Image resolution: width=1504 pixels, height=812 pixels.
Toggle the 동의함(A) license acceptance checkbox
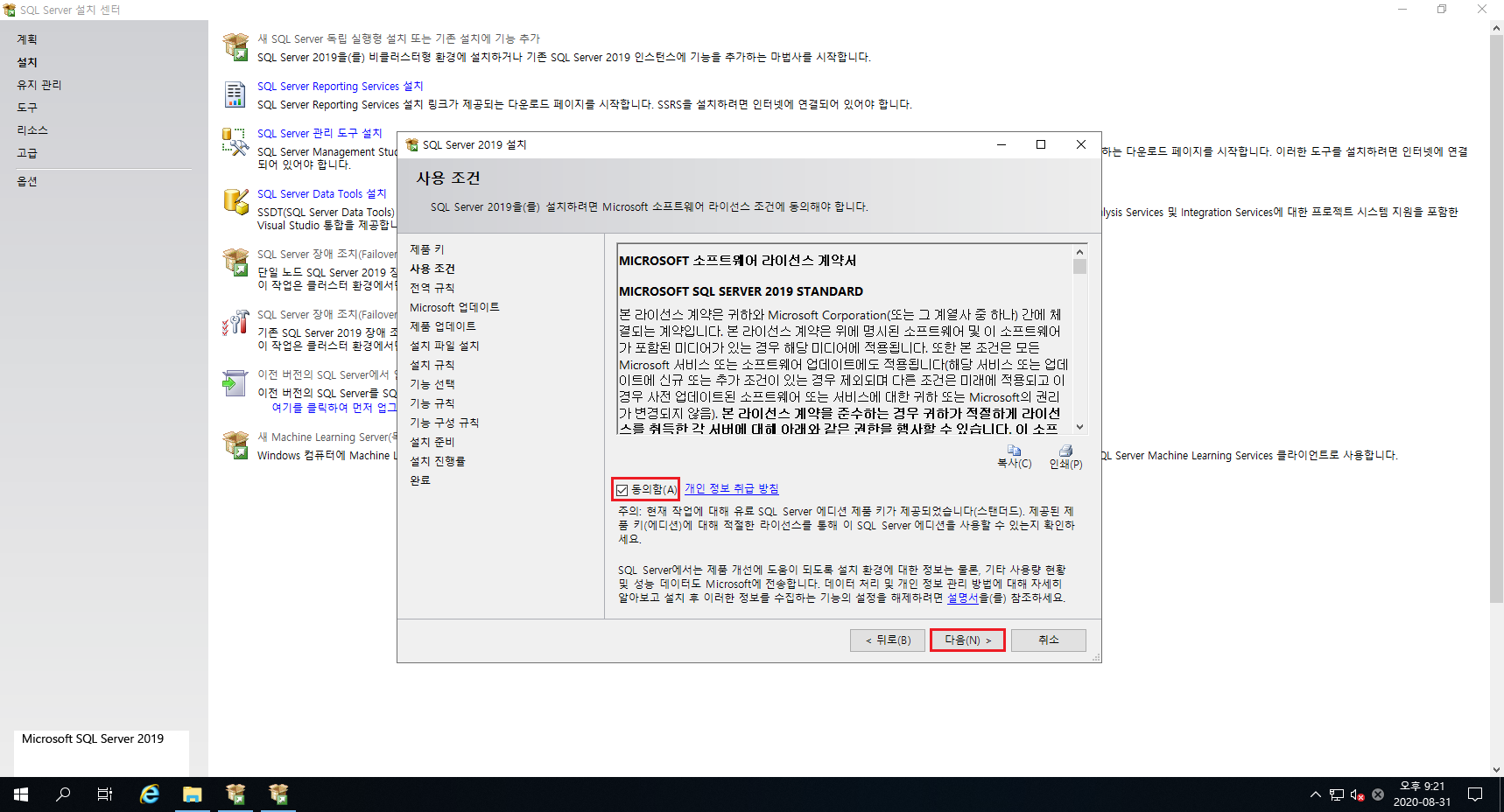click(x=622, y=490)
